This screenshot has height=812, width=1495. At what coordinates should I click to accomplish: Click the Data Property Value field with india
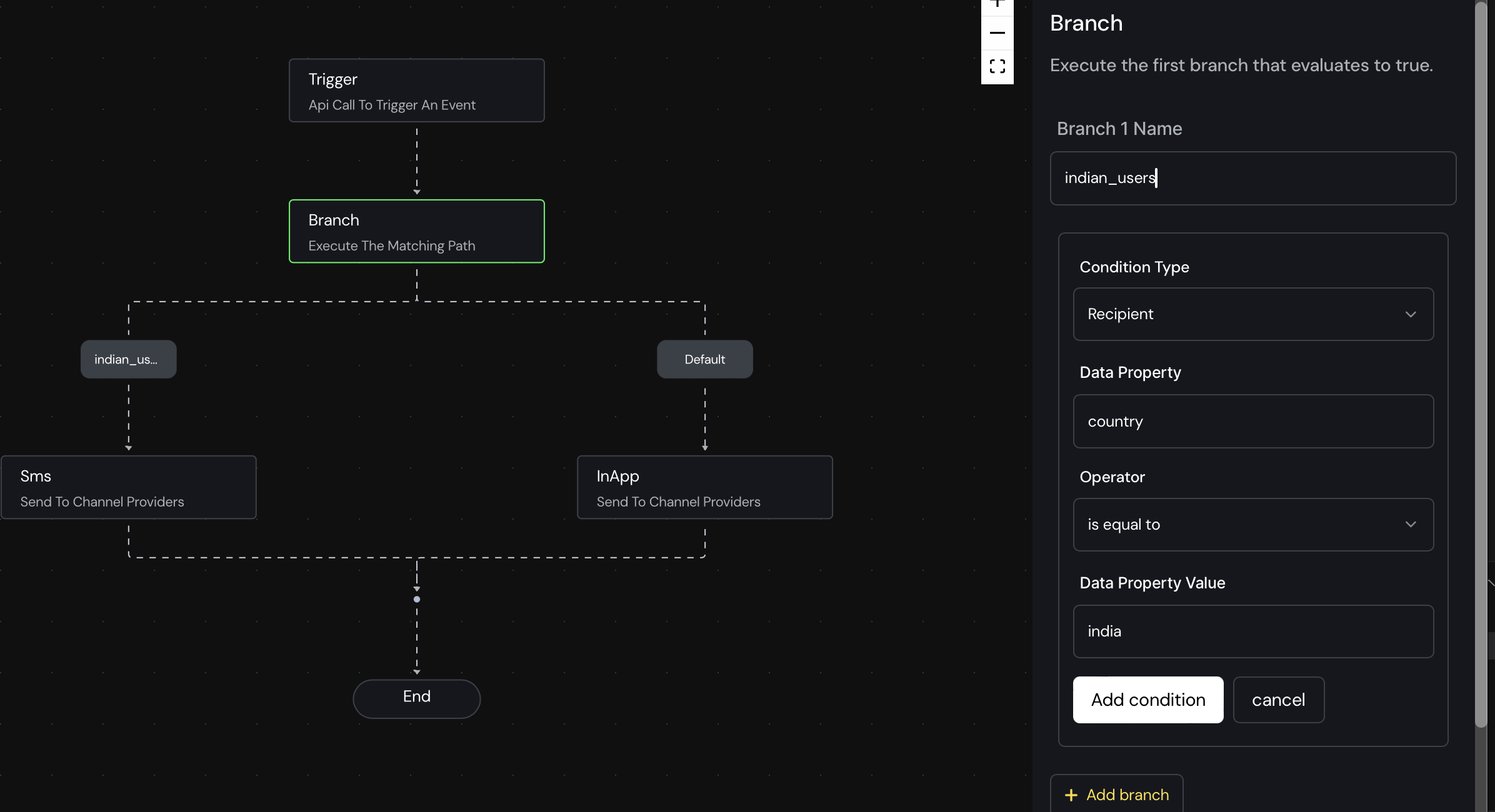(x=1253, y=631)
